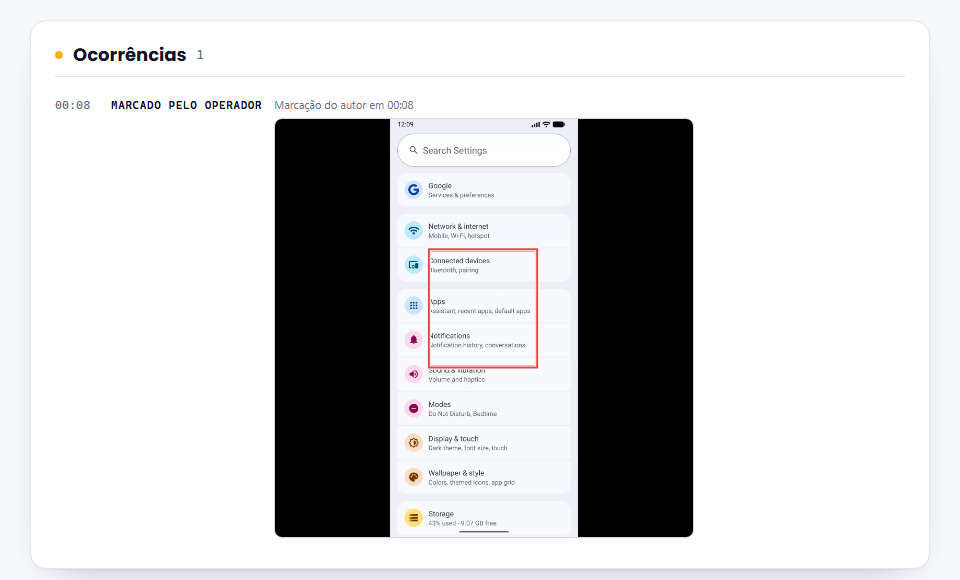Click 'Volume and haptics' subtitle
This screenshot has width=960, height=580.
point(456,380)
